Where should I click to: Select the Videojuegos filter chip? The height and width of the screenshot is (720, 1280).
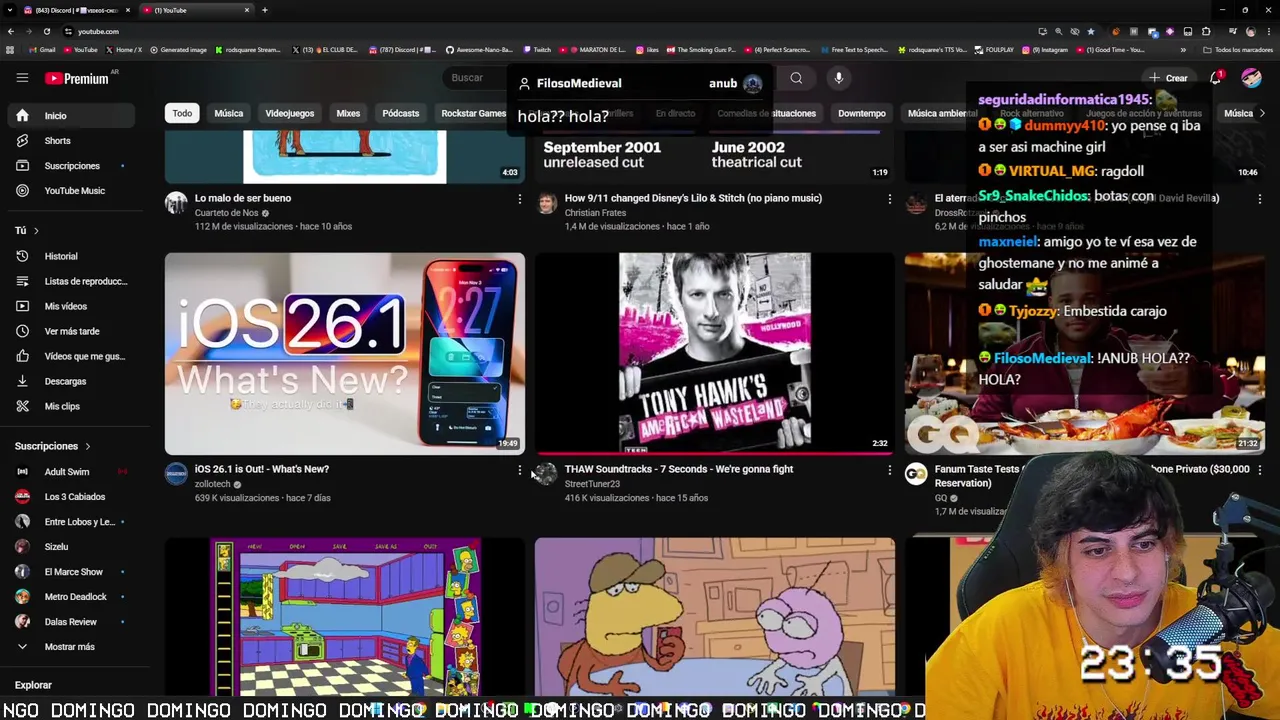290,113
